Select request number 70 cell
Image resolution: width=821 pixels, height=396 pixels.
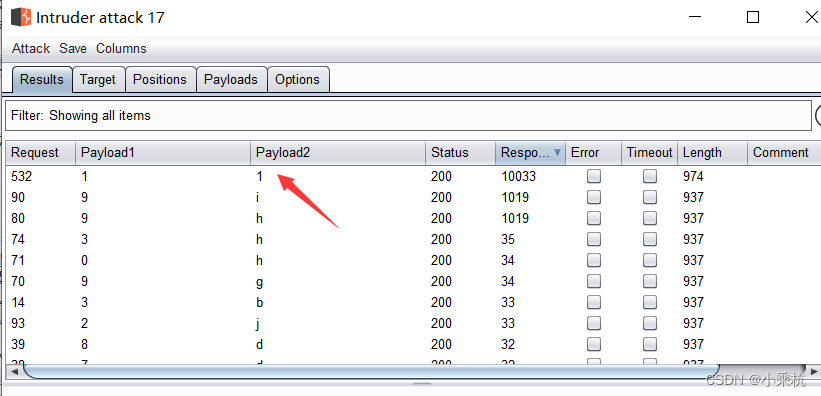[x=18, y=281]
